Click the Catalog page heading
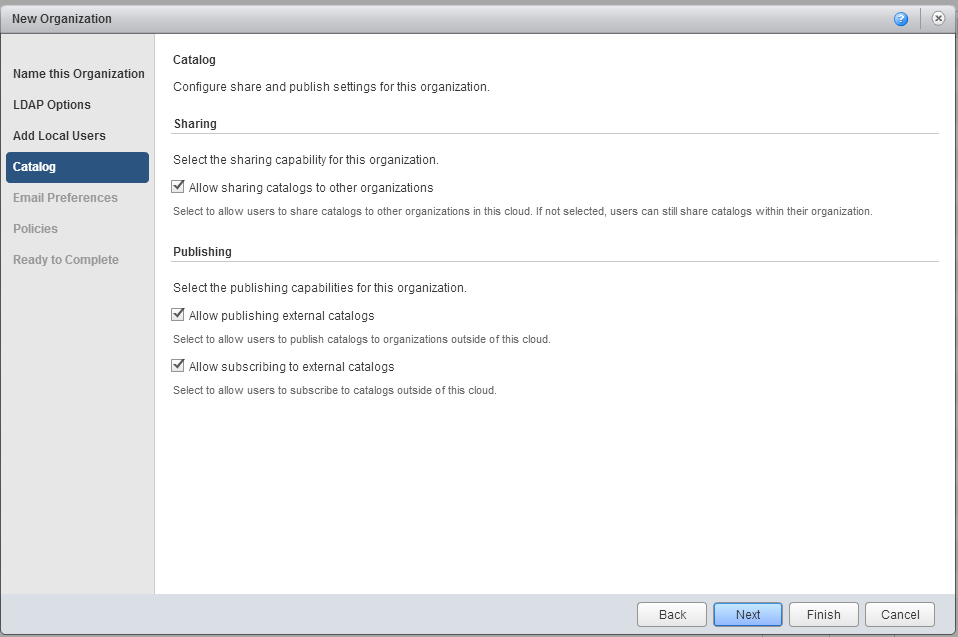The height and width of the screenshot is (637, 958). (x=194, y=60)
